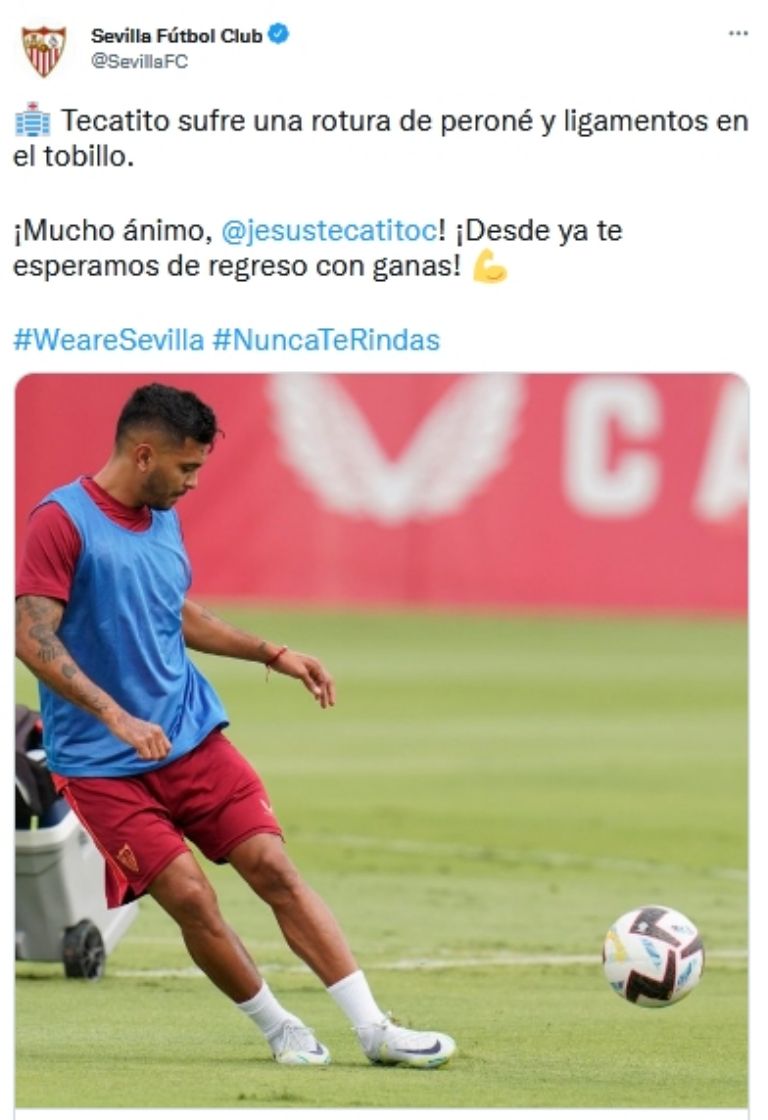
Task: Click the soccer ball in the photo
Action: coord(653,956)
